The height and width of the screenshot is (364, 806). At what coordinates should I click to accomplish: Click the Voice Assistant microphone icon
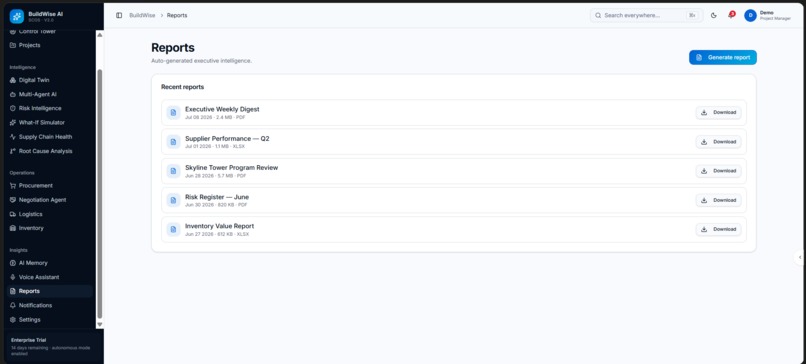click(13, 277)
